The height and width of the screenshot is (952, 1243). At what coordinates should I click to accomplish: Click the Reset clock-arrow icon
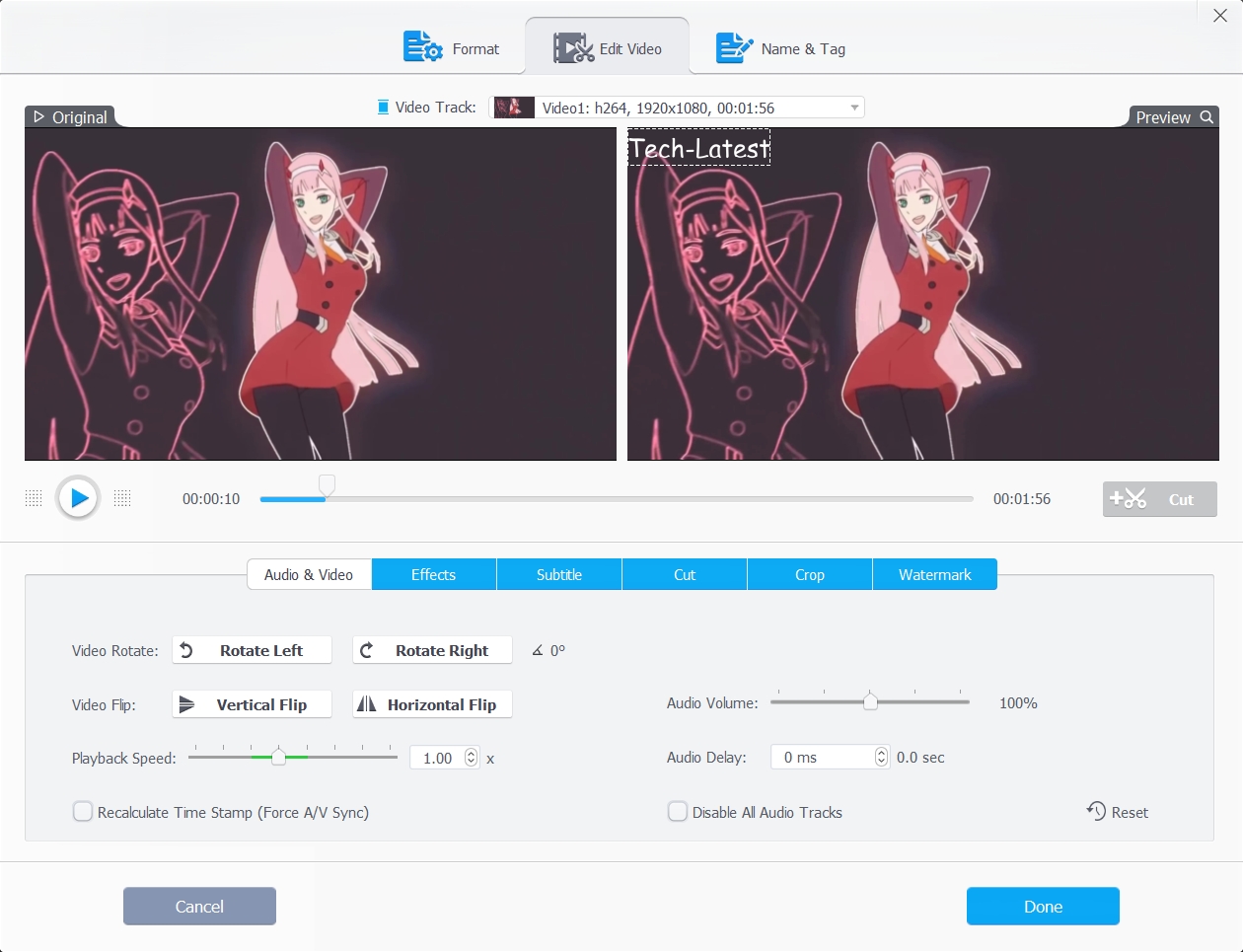point(1096,811)
